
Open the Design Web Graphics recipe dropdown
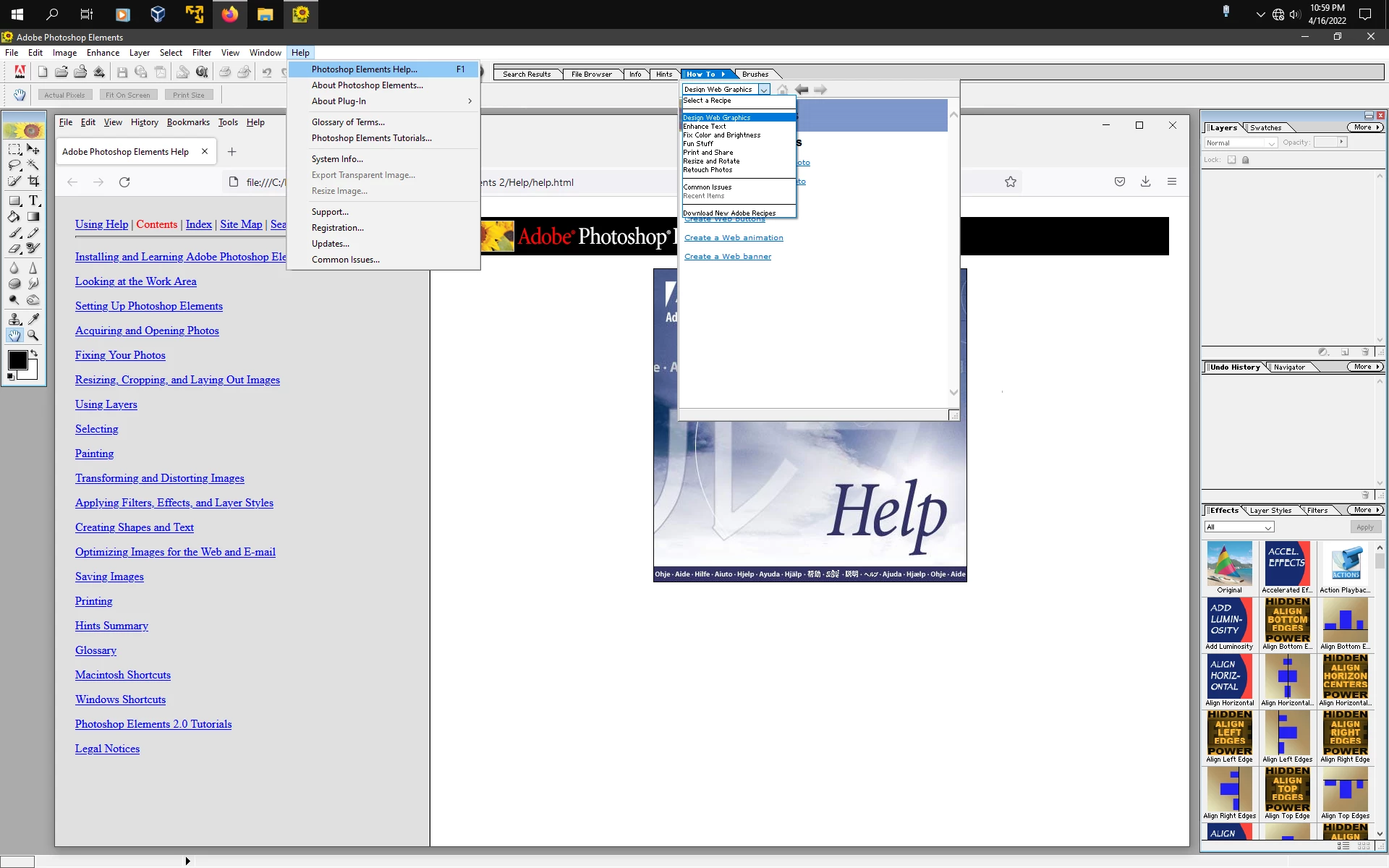pos(764,90)
